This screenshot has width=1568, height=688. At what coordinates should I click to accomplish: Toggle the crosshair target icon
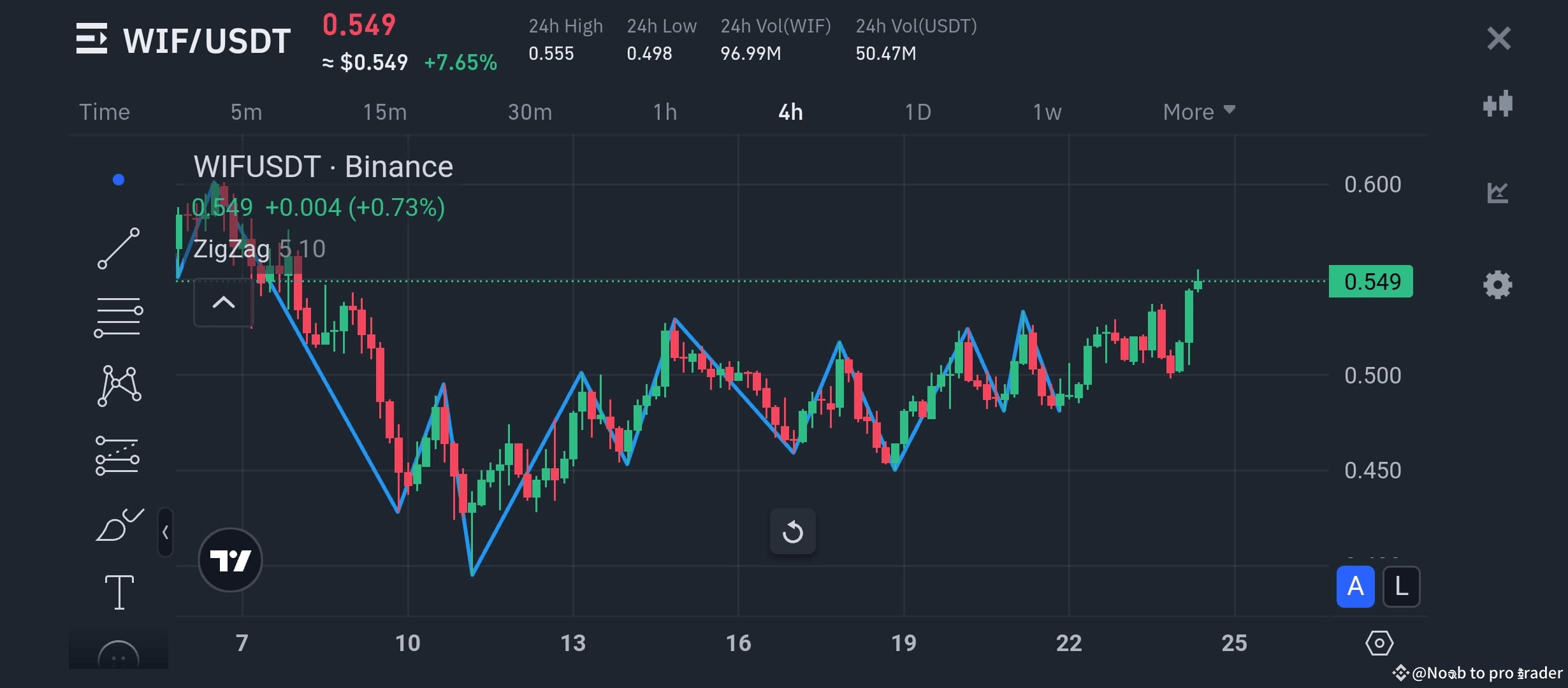point(1379,643)
